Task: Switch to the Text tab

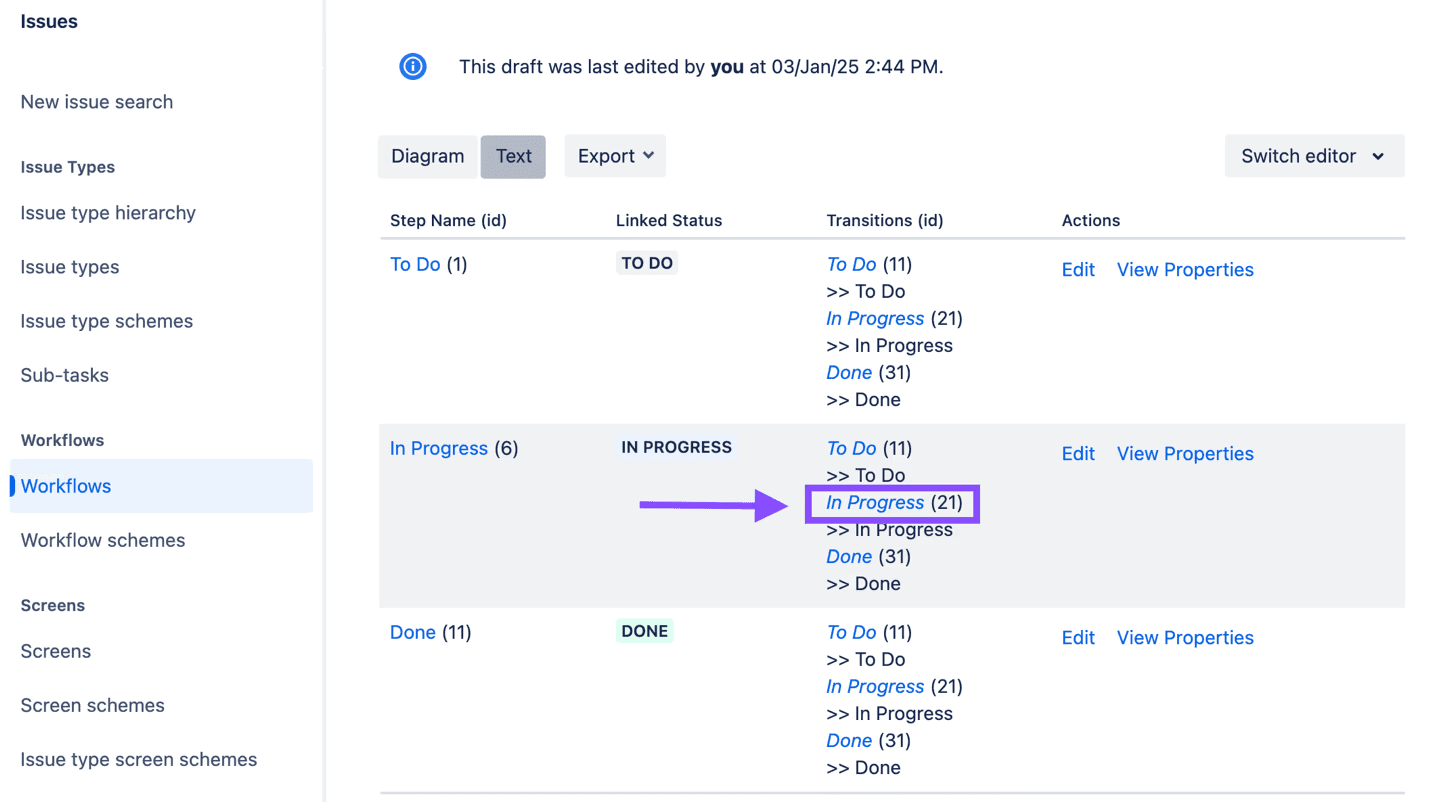Action: click(513, 156)
